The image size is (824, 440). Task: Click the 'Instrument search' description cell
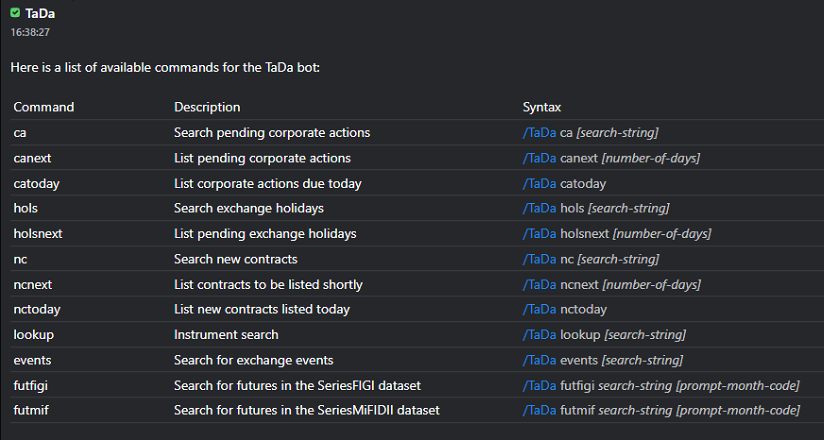tap(226, 335)
